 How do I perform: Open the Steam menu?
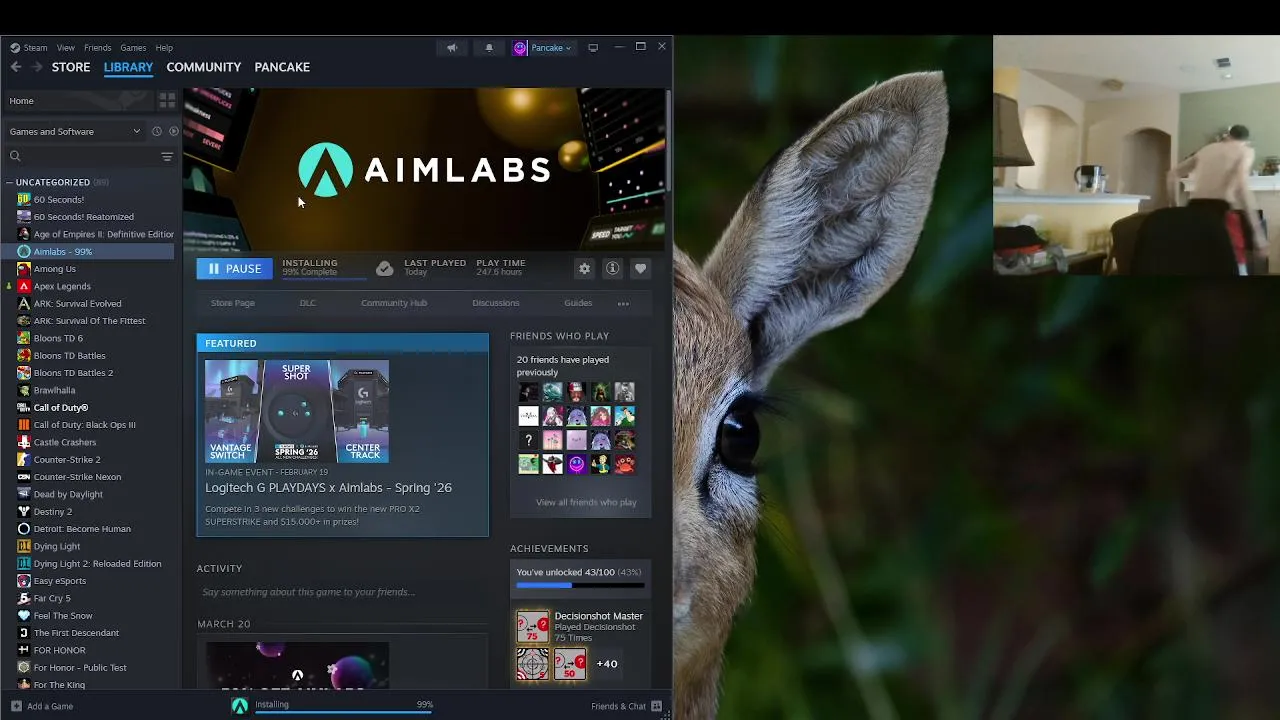[35, 47]
